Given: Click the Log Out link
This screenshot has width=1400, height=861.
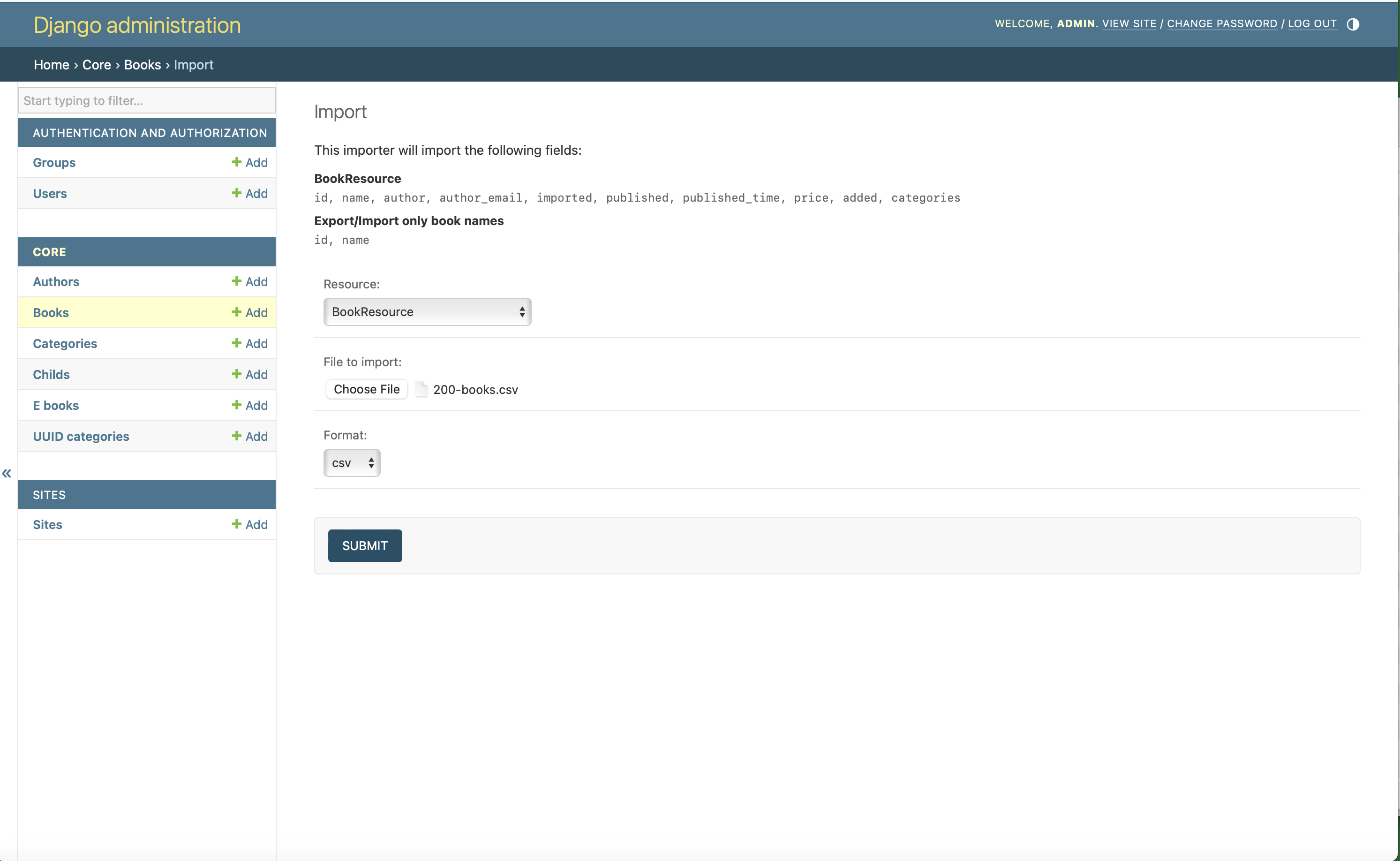Looking at the screenshot, I should [x=1312, y=24].
